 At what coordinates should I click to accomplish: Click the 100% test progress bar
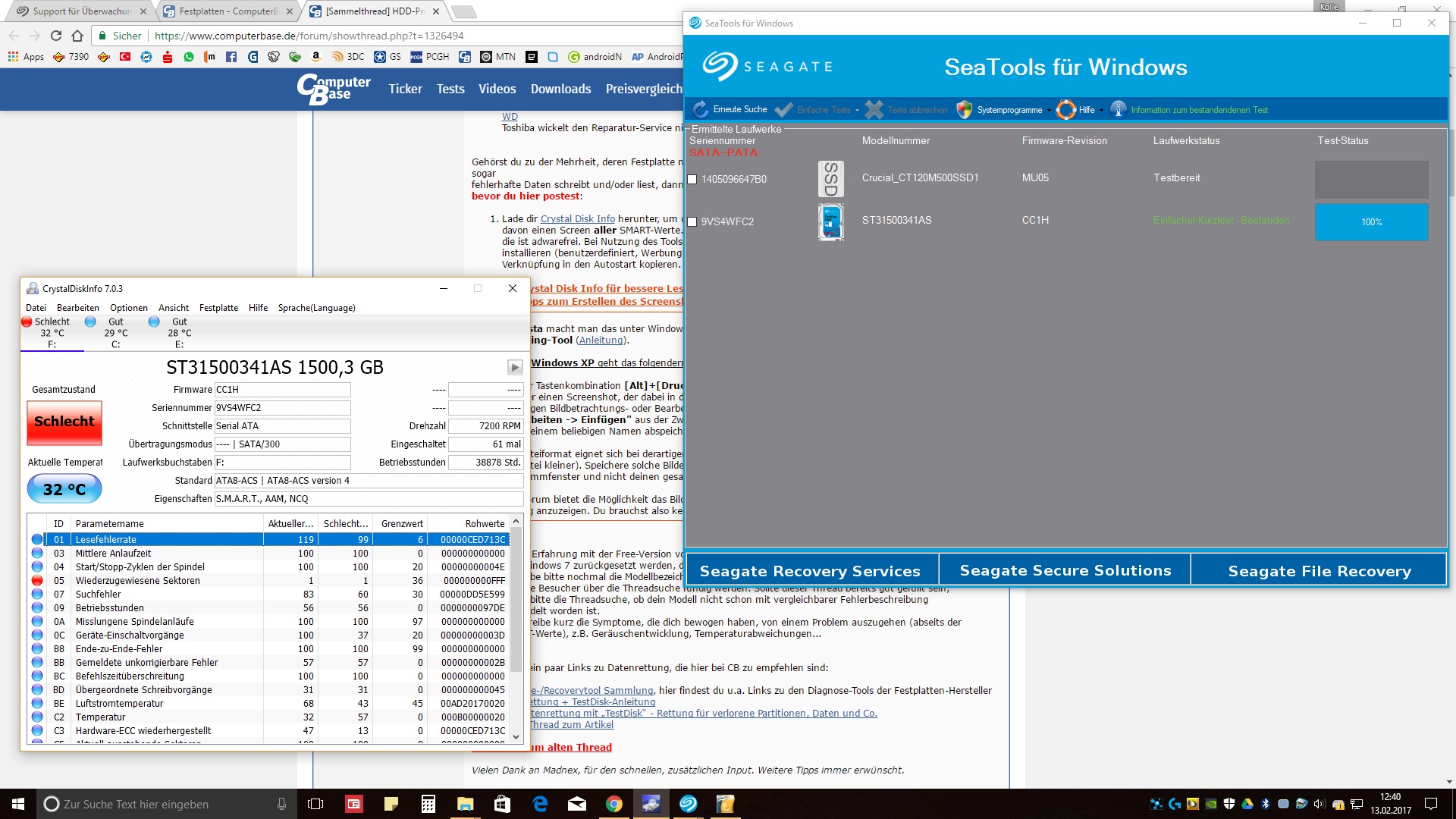click(1371, 222)
